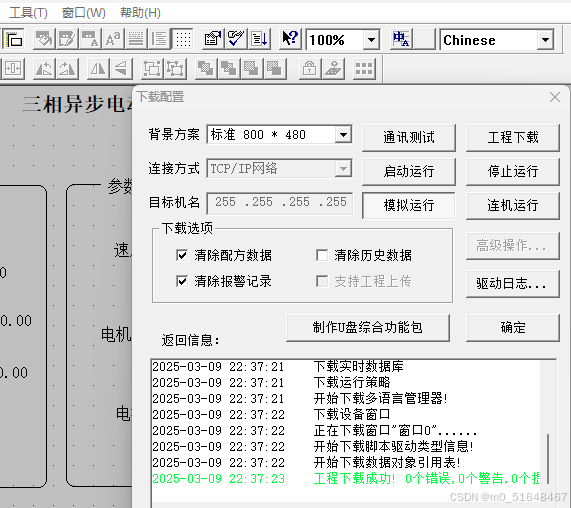Click the 通讯测试 button
The width and height of the screenshot is (571, 508).
(409, 138)
